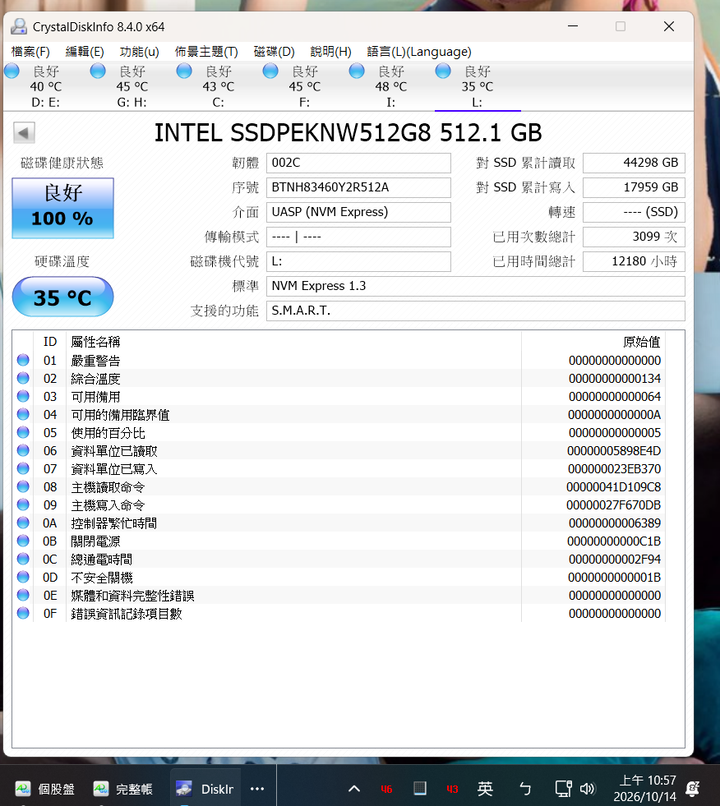Screen dimensions: 720x806
Task: Click the total host reads value 44298 GB
Action: [634, 163]
